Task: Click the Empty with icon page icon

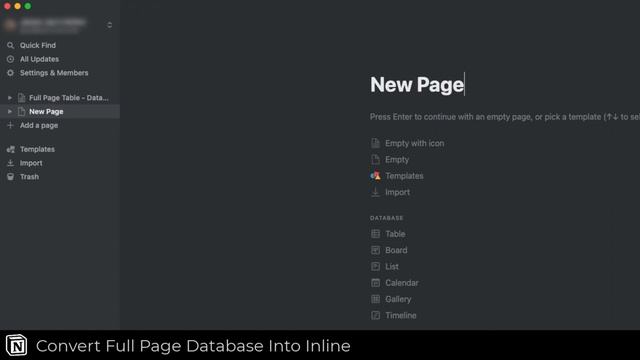Action: (376, 143)
